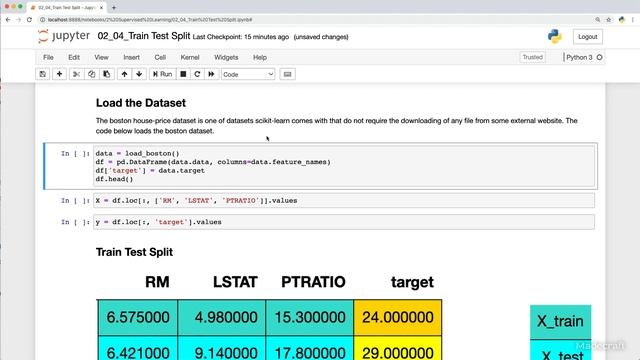Open the Widgets menu
The image size is (640, 360).
pyautogui.click(x=226, y=58)
